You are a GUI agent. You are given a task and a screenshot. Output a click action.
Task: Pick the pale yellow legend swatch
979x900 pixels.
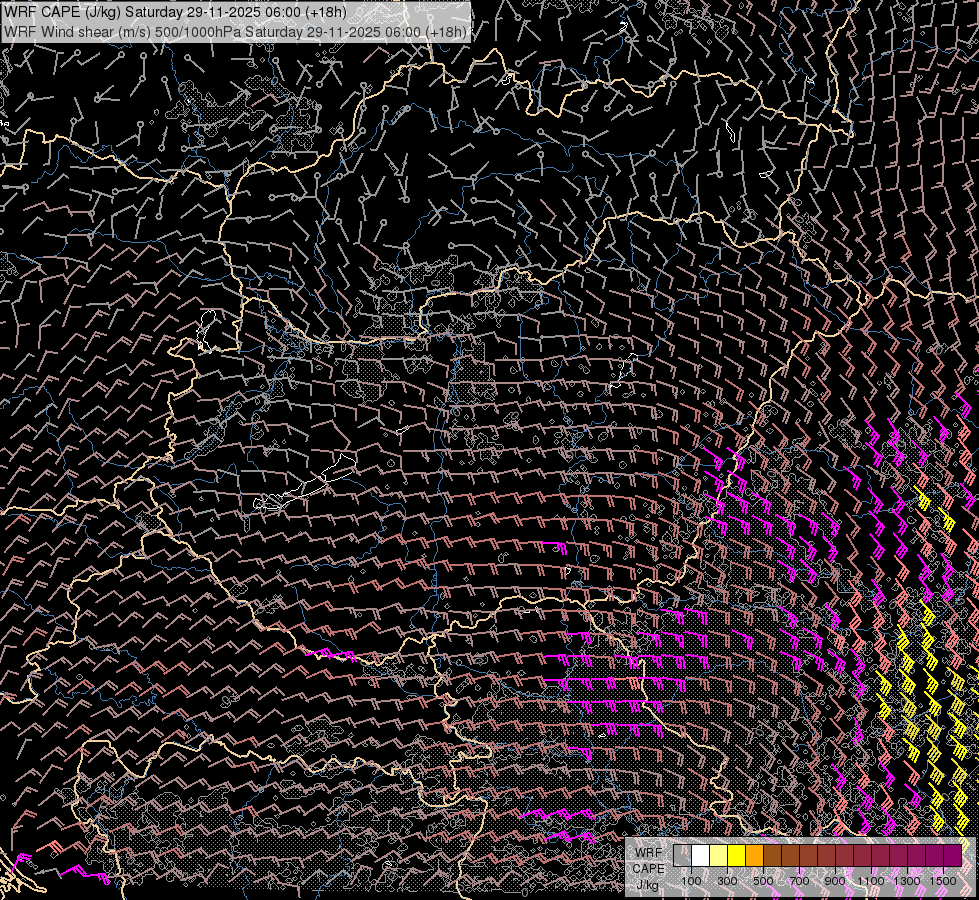719,856
